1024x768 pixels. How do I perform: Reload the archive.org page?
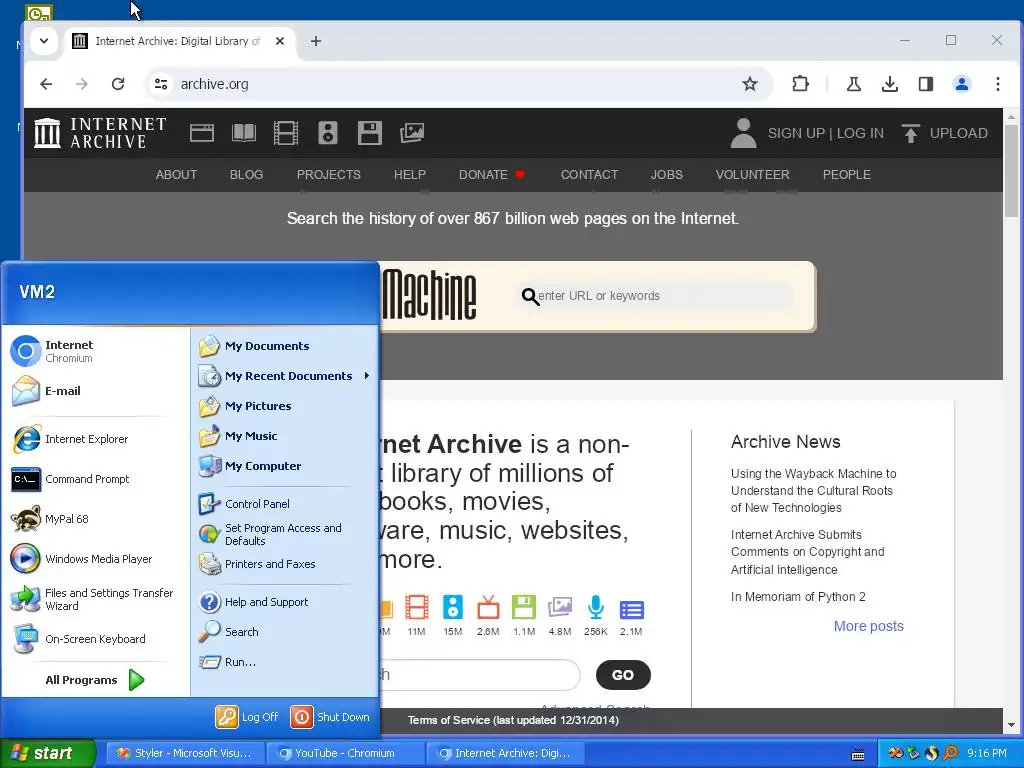(118, 84)
